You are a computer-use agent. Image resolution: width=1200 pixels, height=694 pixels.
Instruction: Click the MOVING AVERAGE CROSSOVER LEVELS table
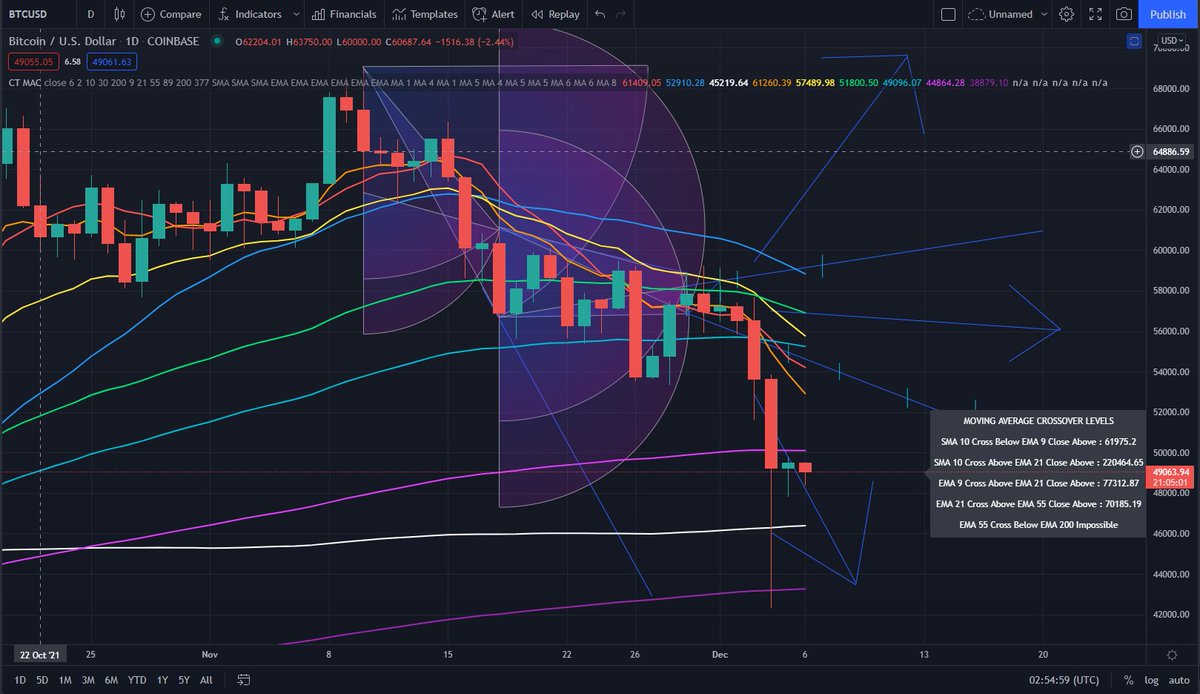pyautogui.click(x=1037, y=472)
